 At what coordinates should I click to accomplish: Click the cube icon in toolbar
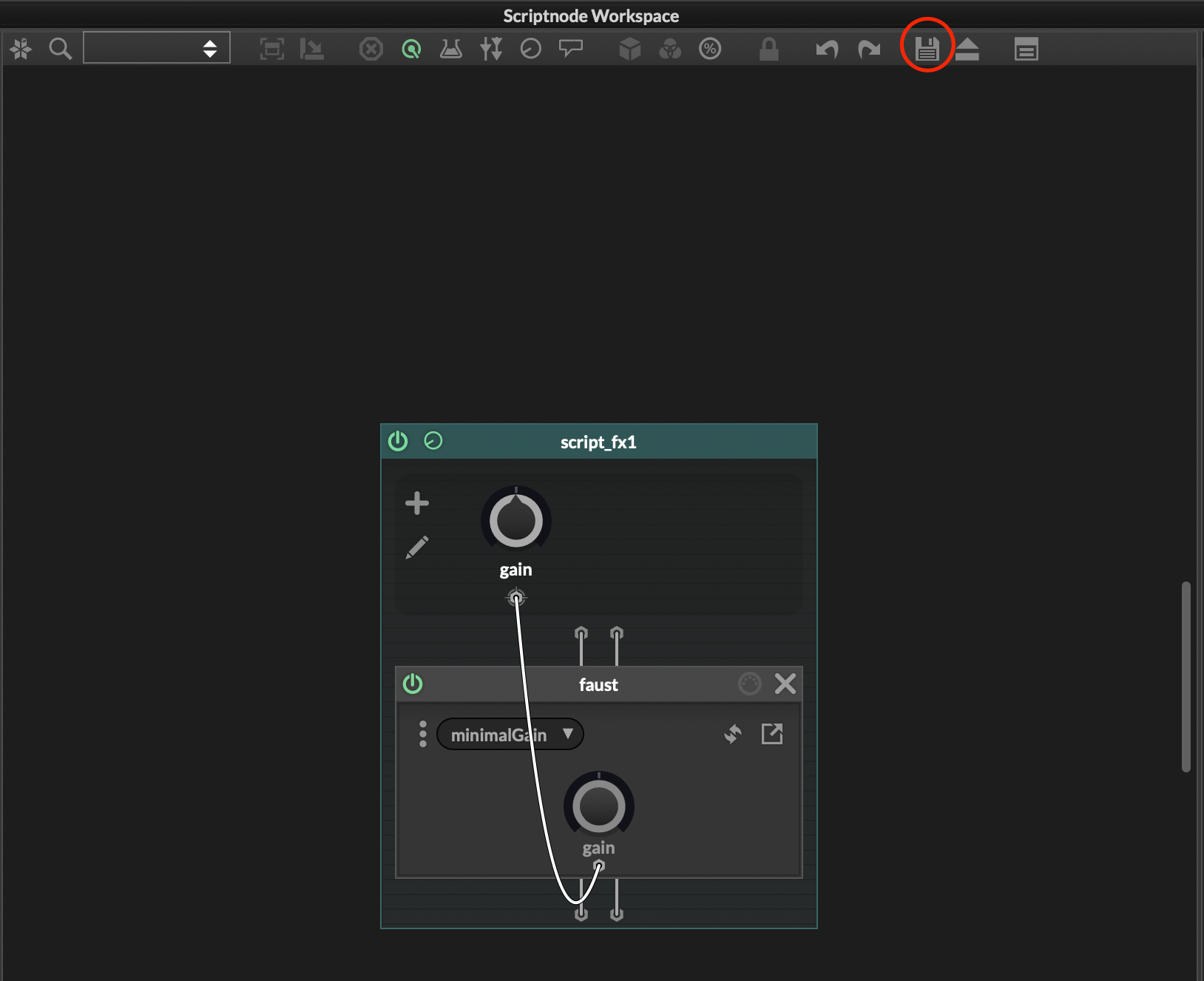630,50
